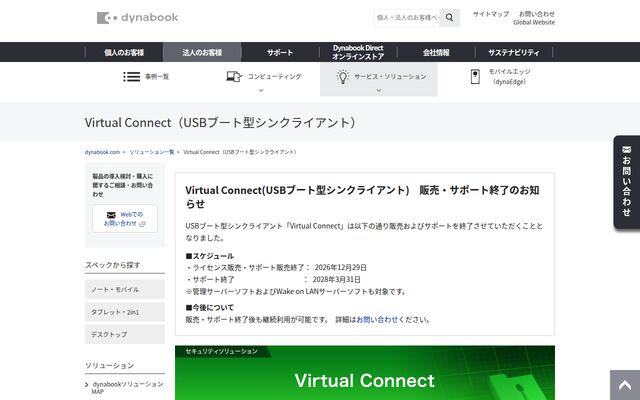
Task: Click the Webでのお問い合わせ button
Action: [125, 219]
